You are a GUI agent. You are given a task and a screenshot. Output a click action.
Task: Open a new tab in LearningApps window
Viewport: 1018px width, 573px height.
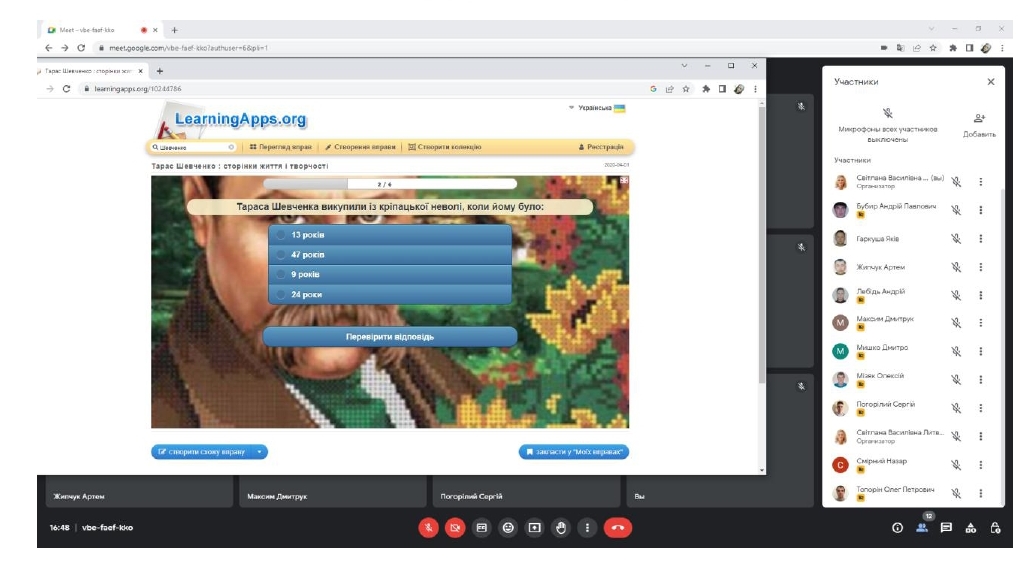coord(160,71)
